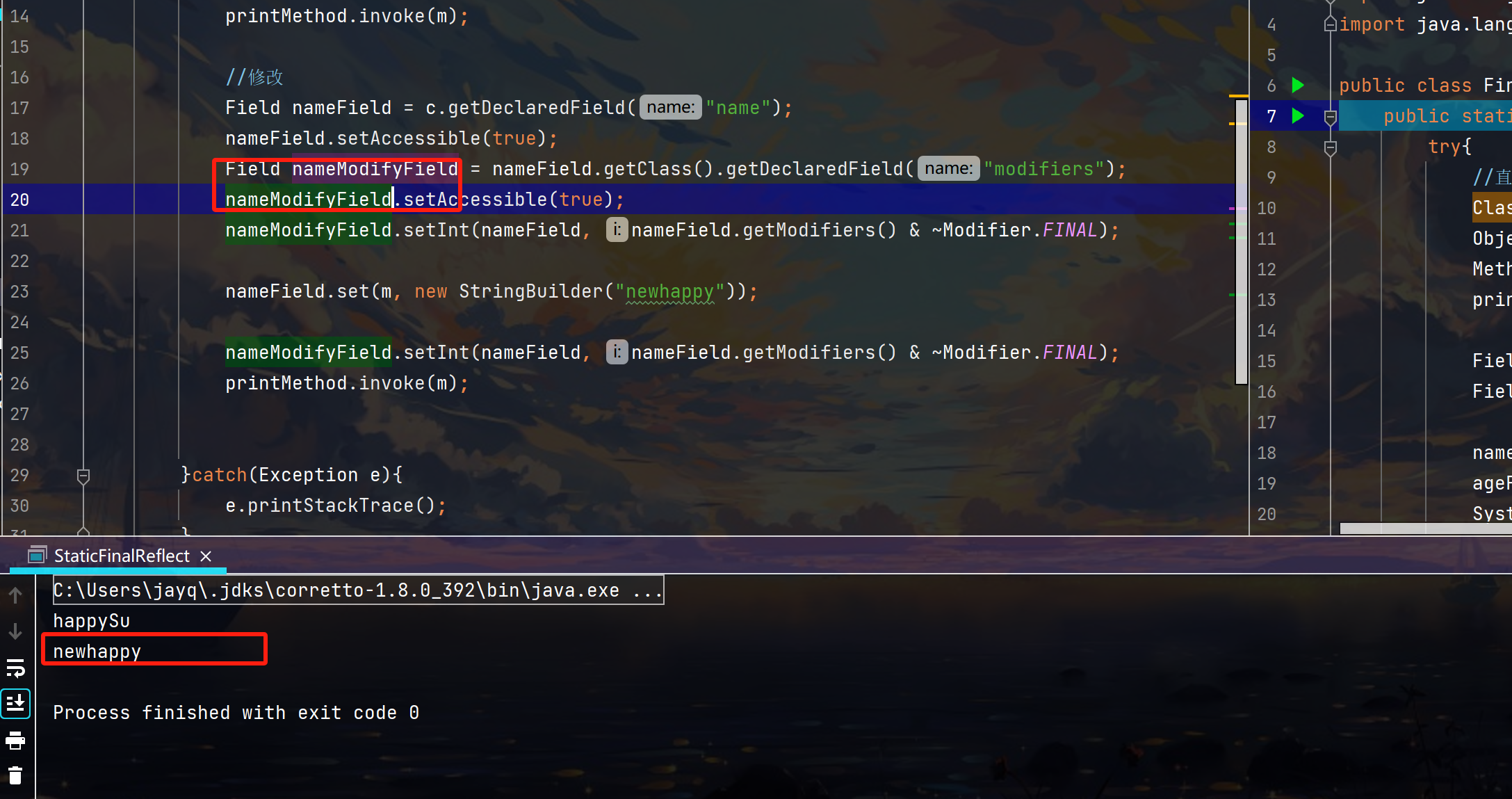Select nameField.setAccessible method call line 18
Screen dimensions: 1512x799
tap(389, 138)
